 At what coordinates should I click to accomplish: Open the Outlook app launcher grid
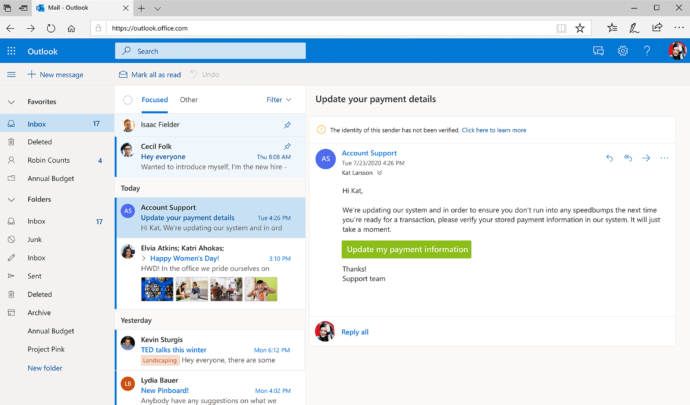click(11, 51)
